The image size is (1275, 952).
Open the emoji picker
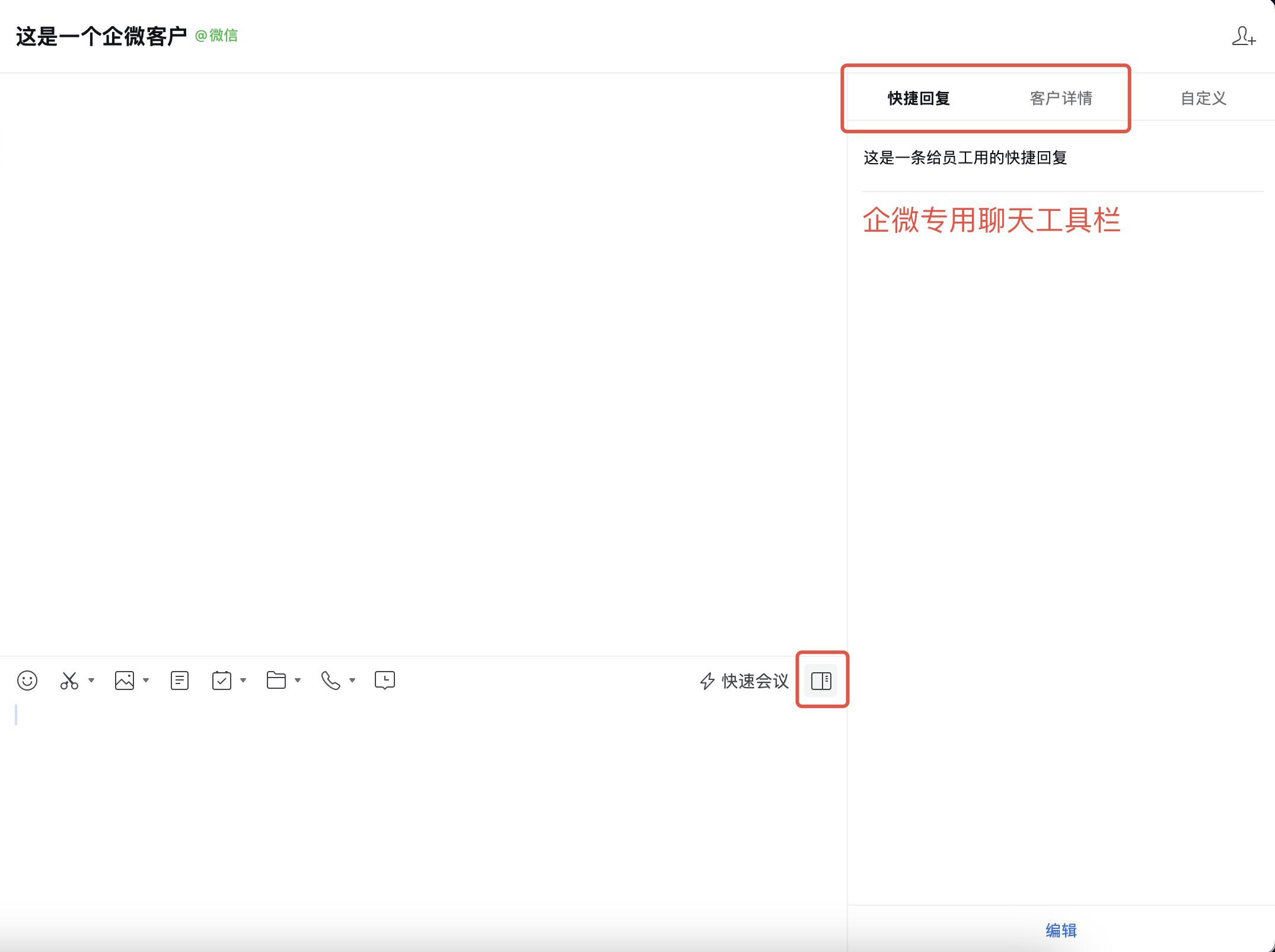(x=27, y=681)
